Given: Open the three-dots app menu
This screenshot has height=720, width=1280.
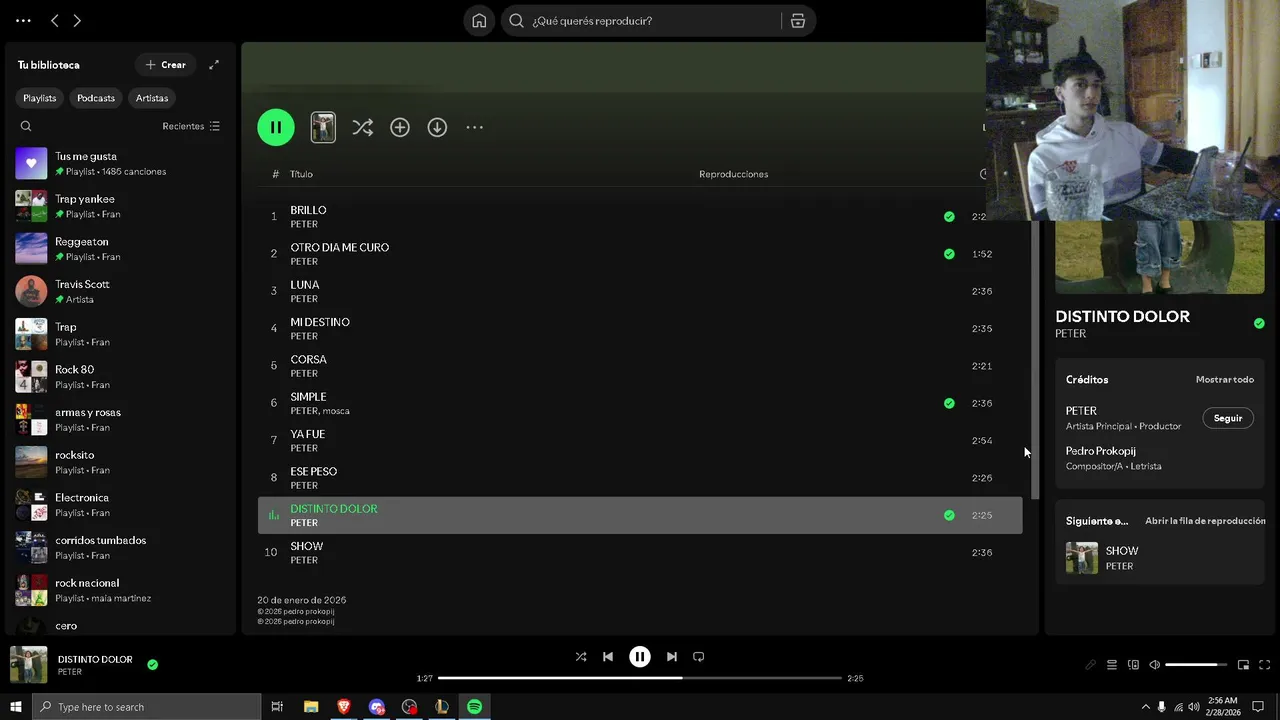Looking at the screenshot, I should click(x=23, y=20).
